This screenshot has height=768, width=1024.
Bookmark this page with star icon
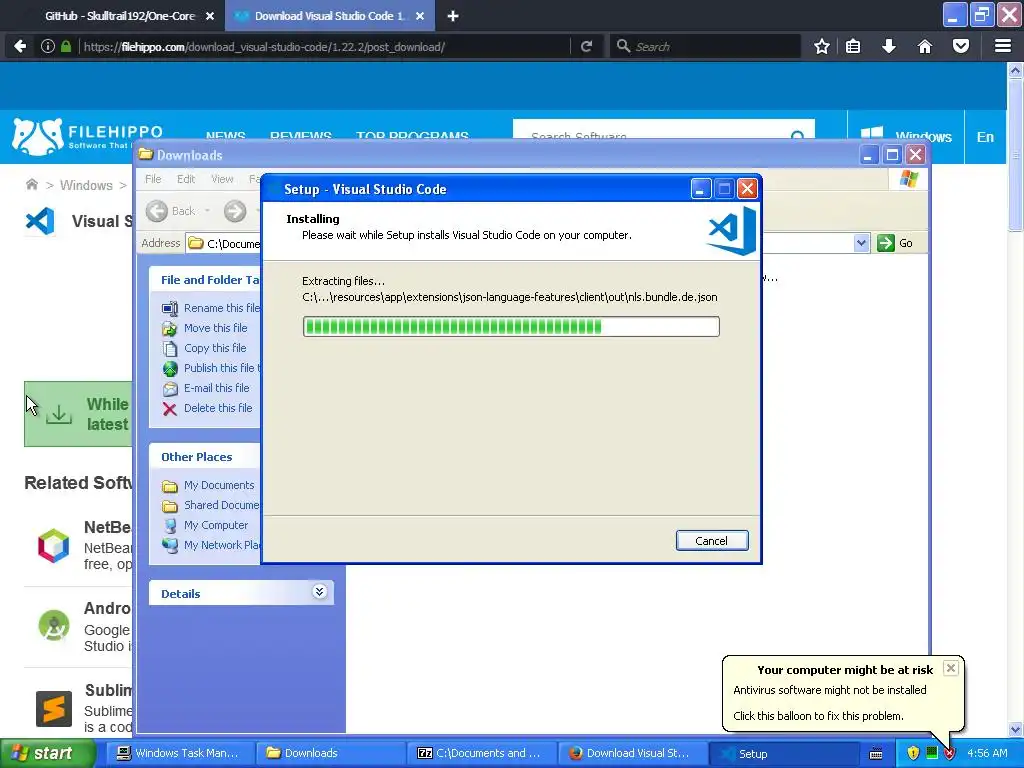822,46
